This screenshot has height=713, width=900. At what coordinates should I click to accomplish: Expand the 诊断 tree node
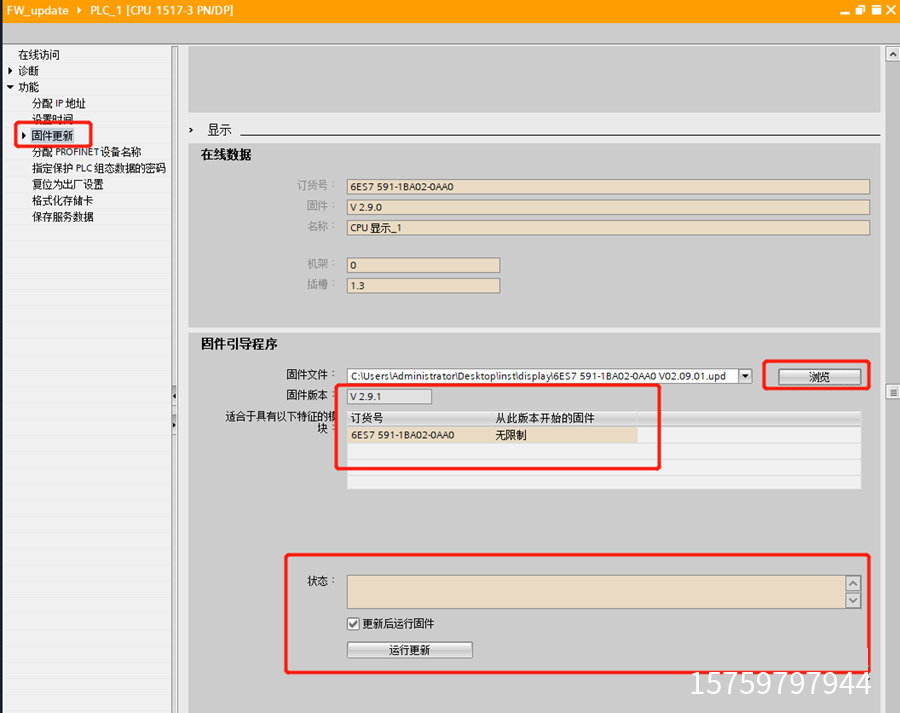click(10, 71)
